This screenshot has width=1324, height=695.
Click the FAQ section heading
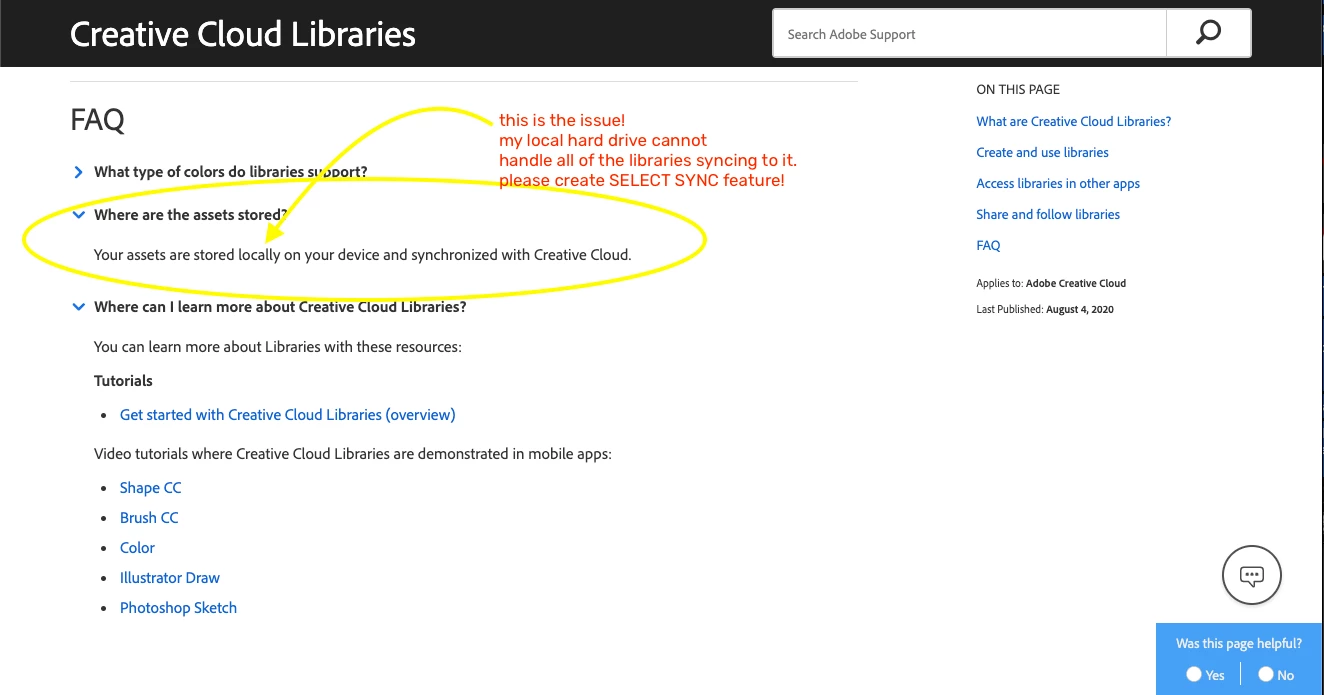tap(97, 120)
